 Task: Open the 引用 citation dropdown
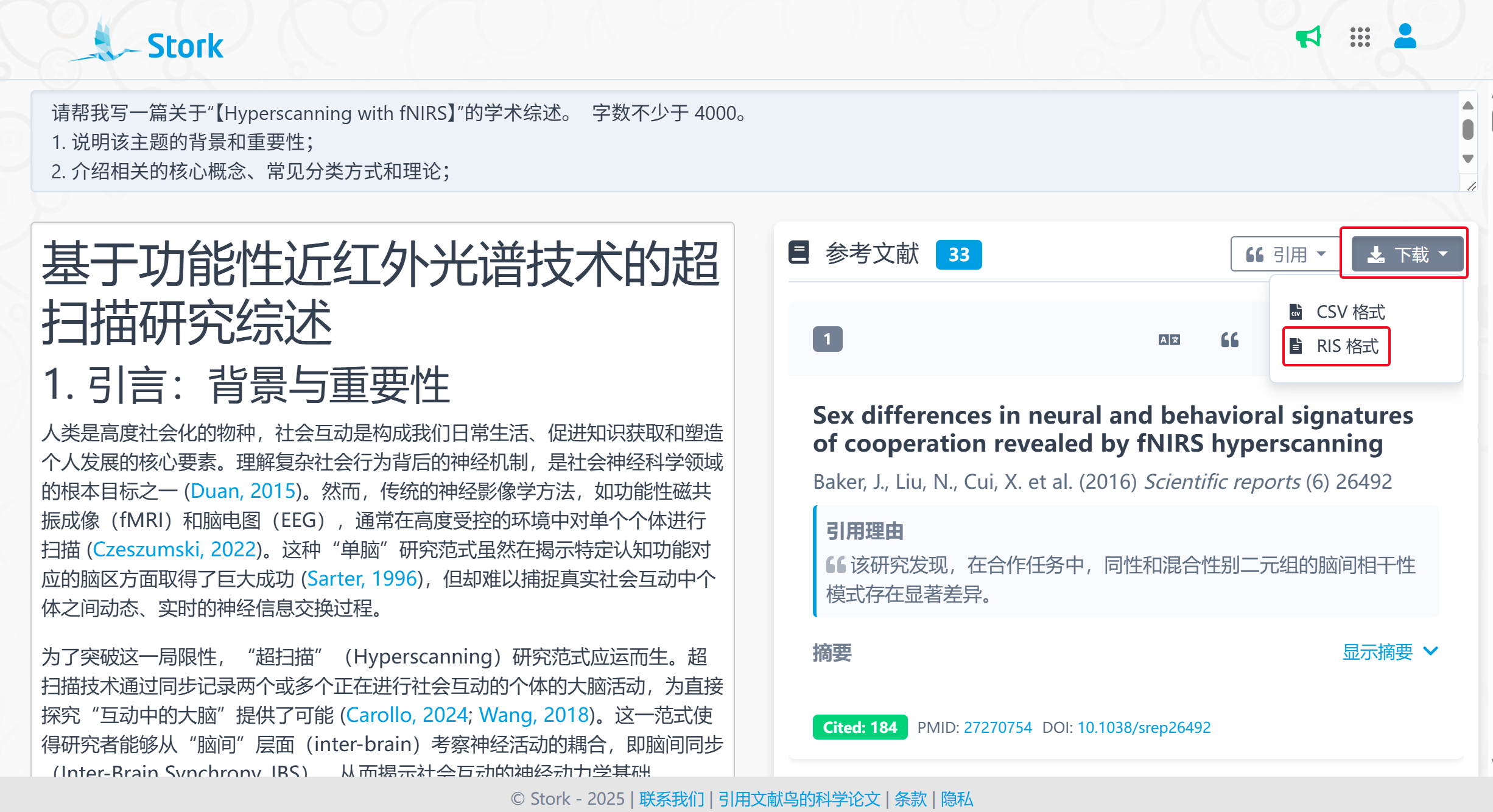click(1285, 254)
